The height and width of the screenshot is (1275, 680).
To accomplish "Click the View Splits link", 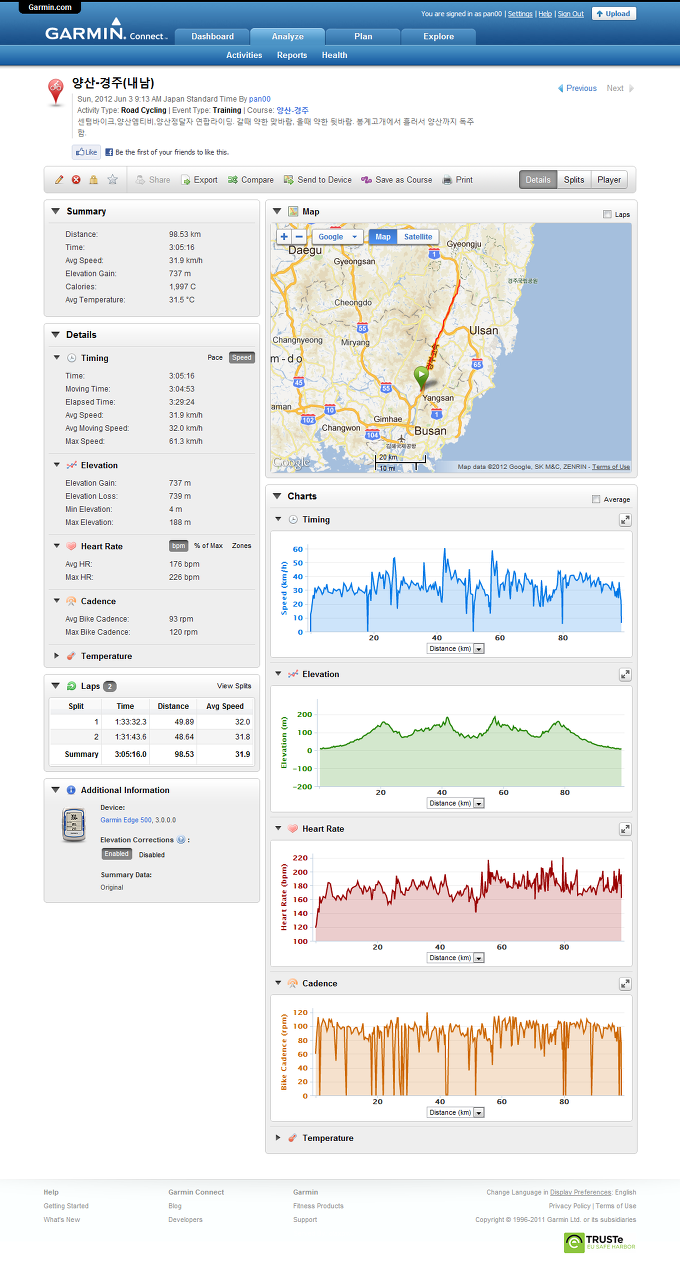I will pyautogui.click(x=234, y=686).
